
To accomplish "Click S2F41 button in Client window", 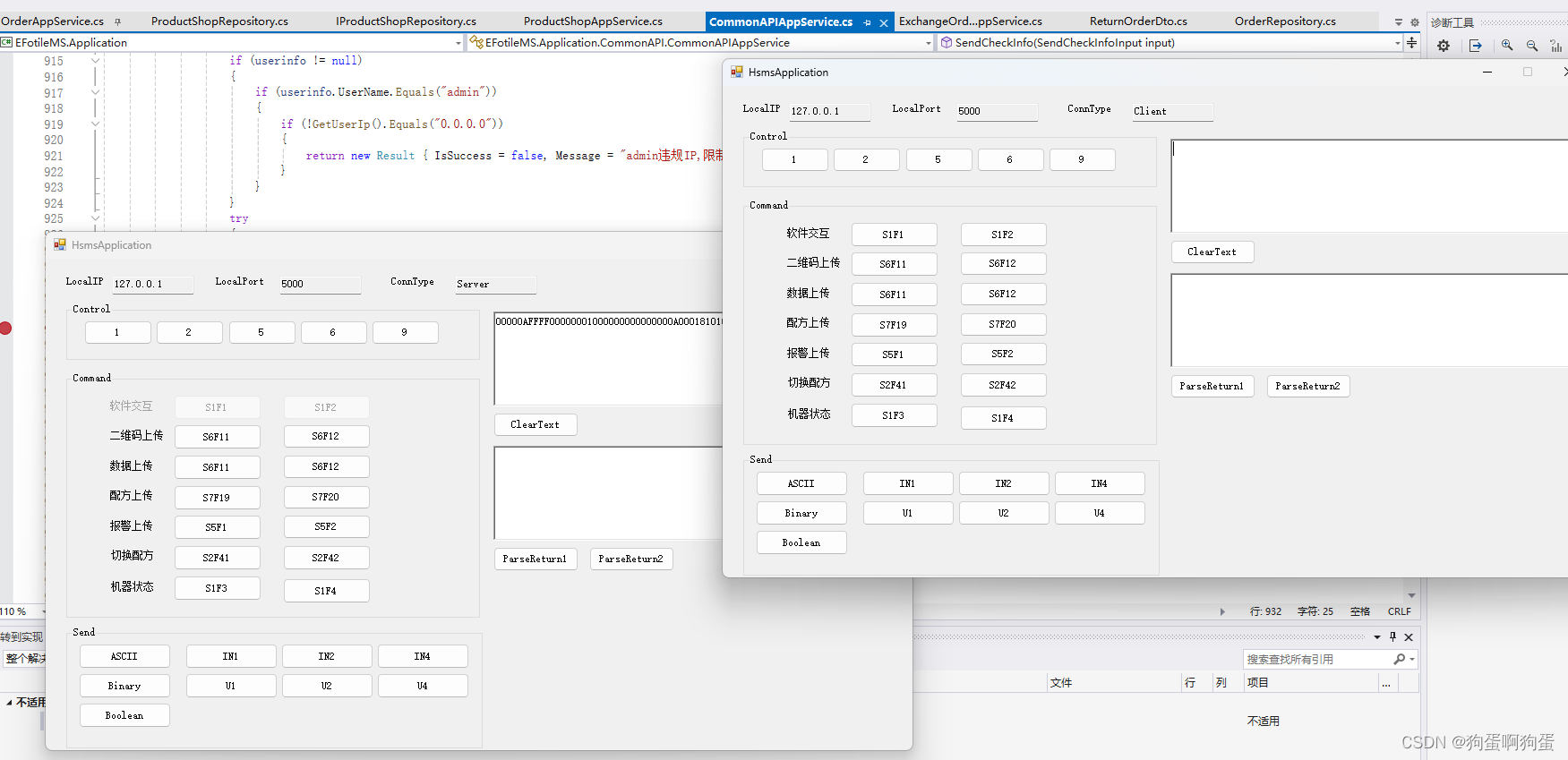I will pos(894,385).
